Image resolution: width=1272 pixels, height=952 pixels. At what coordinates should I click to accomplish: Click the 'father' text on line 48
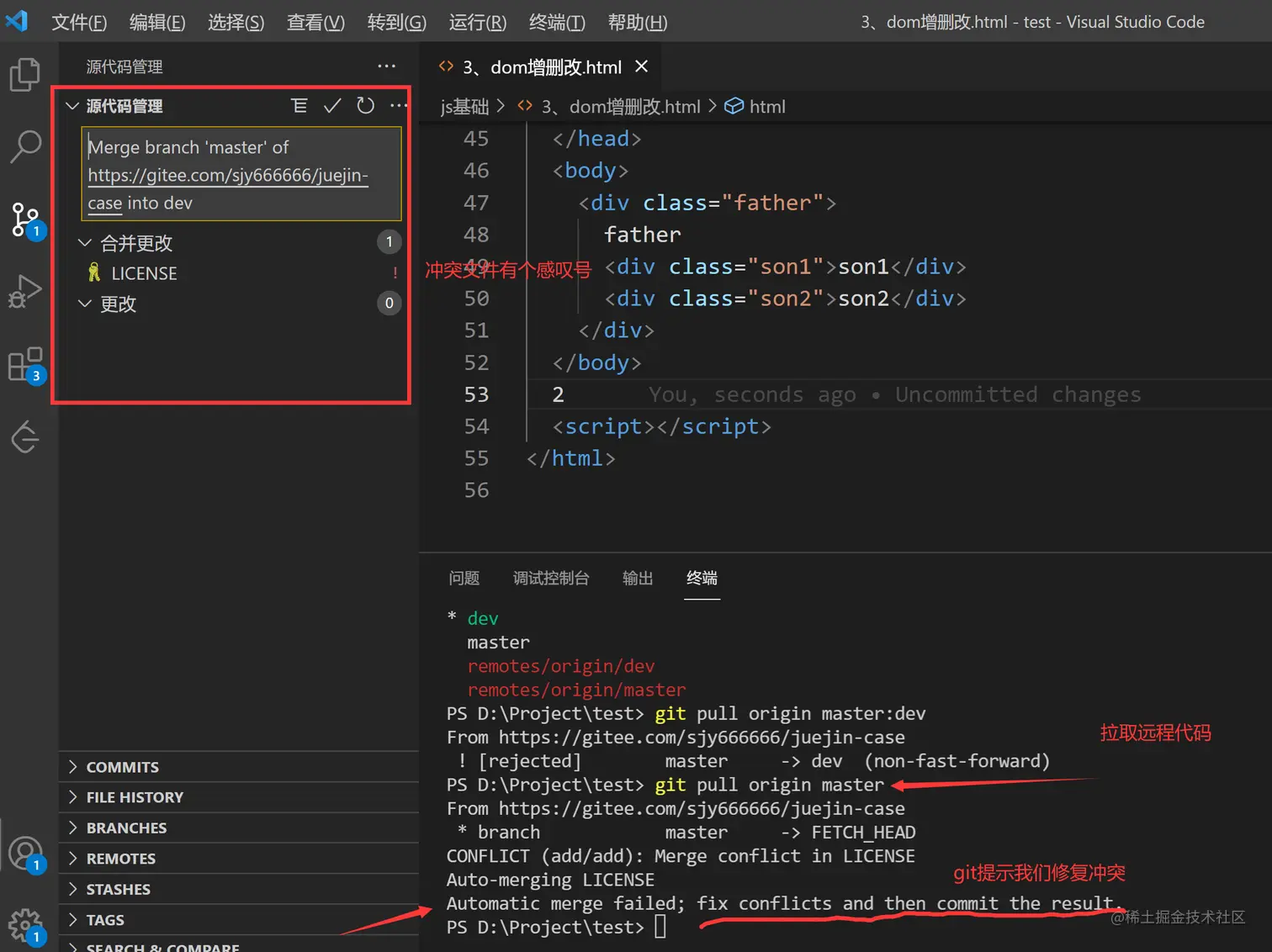click(643, 235)
